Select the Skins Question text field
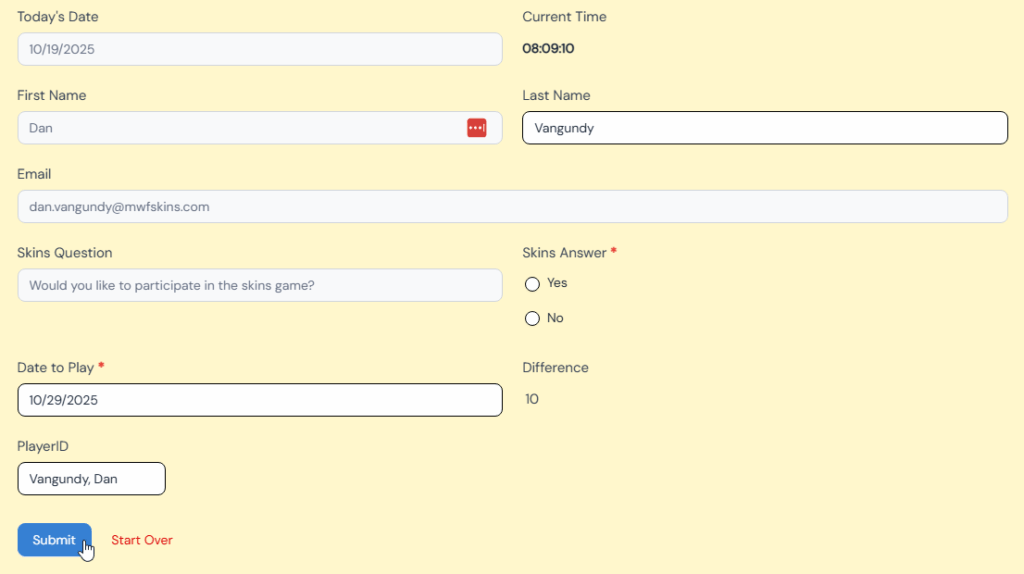The image size is (1024, 574). click(x=259, y=285)
